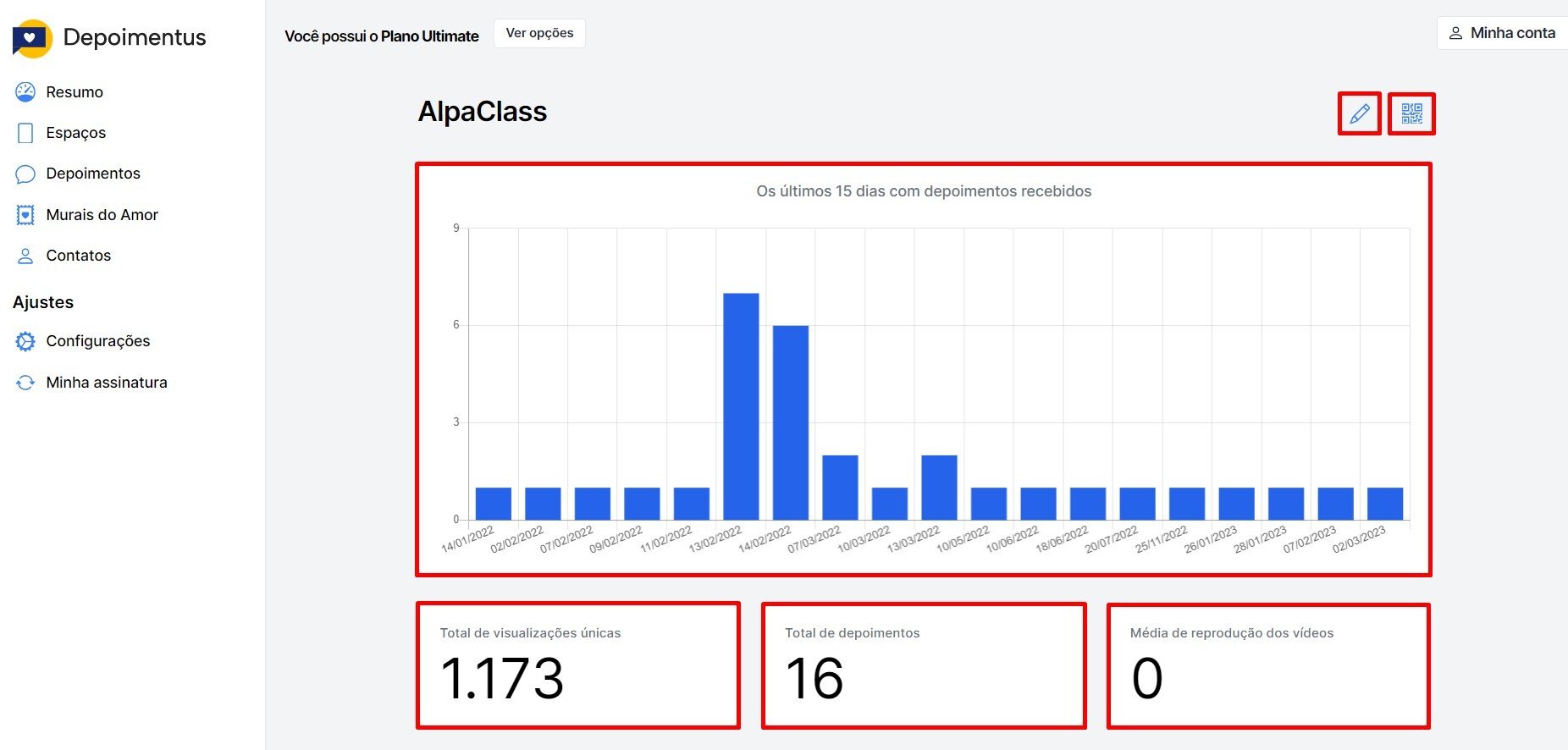Click the Resumo dashboard gauge icon
1568x750 pixels.
point(25,92)
